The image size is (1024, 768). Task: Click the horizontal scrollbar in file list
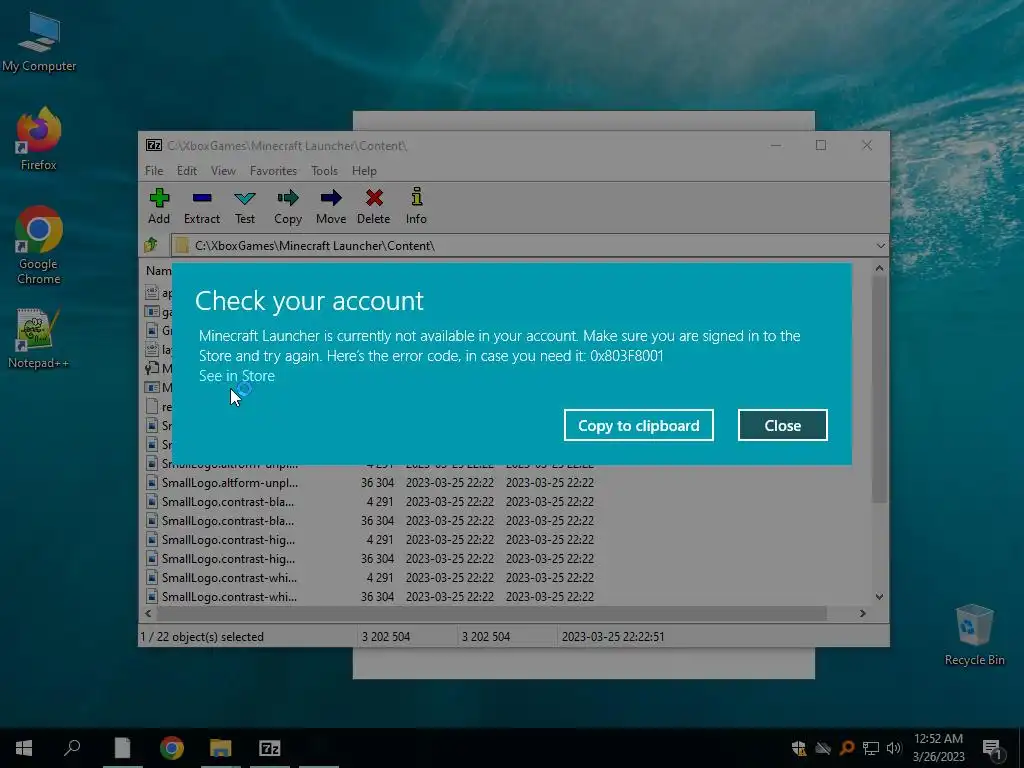pos(491,613)
